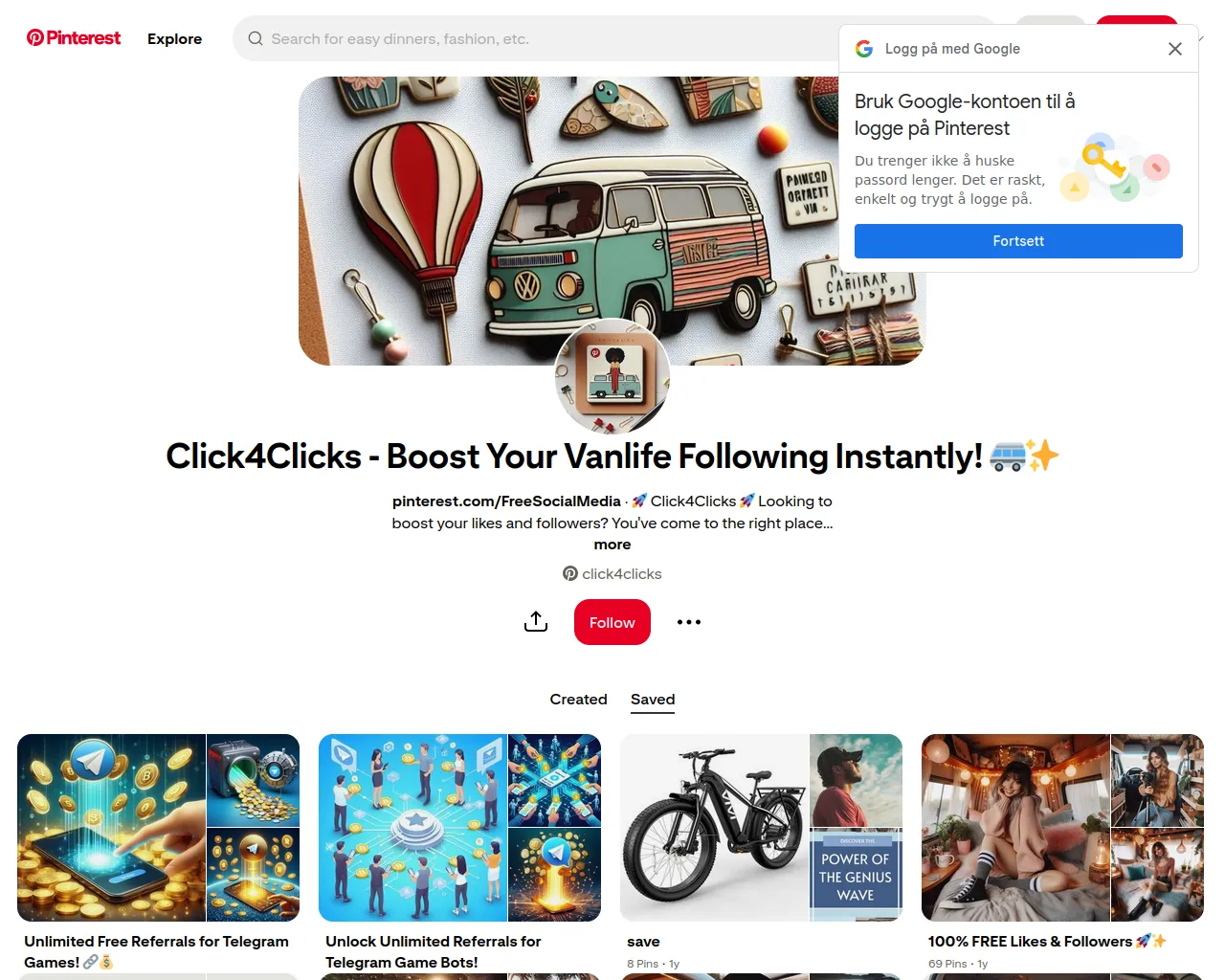Screen dimensions: 1225x980
Task: Visit the pinterest.com/FreeSocialMedia link
Action: coord(506,501)
